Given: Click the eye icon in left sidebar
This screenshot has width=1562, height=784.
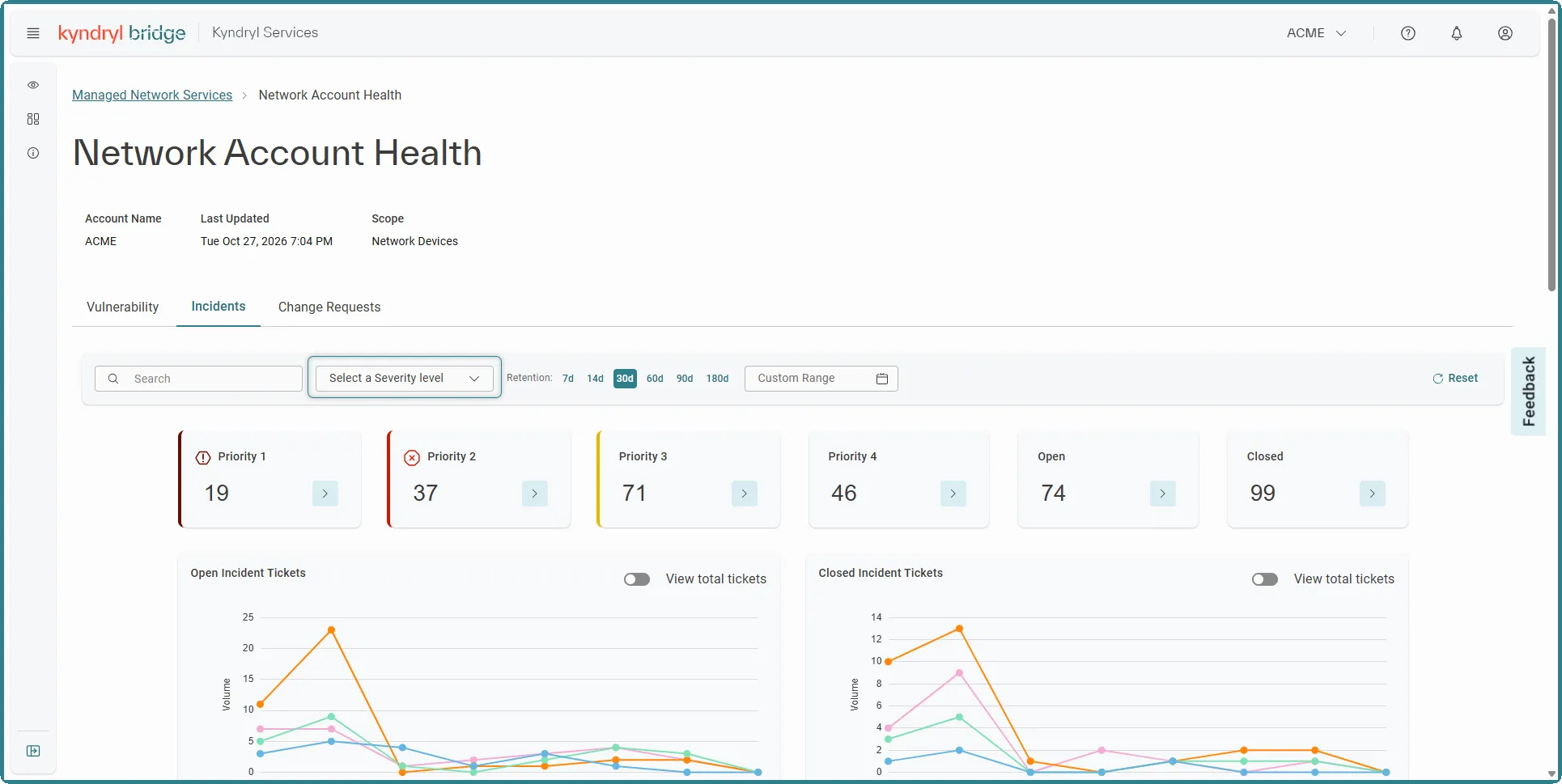Looking at the screenshot, I should [x=33, y=85].
